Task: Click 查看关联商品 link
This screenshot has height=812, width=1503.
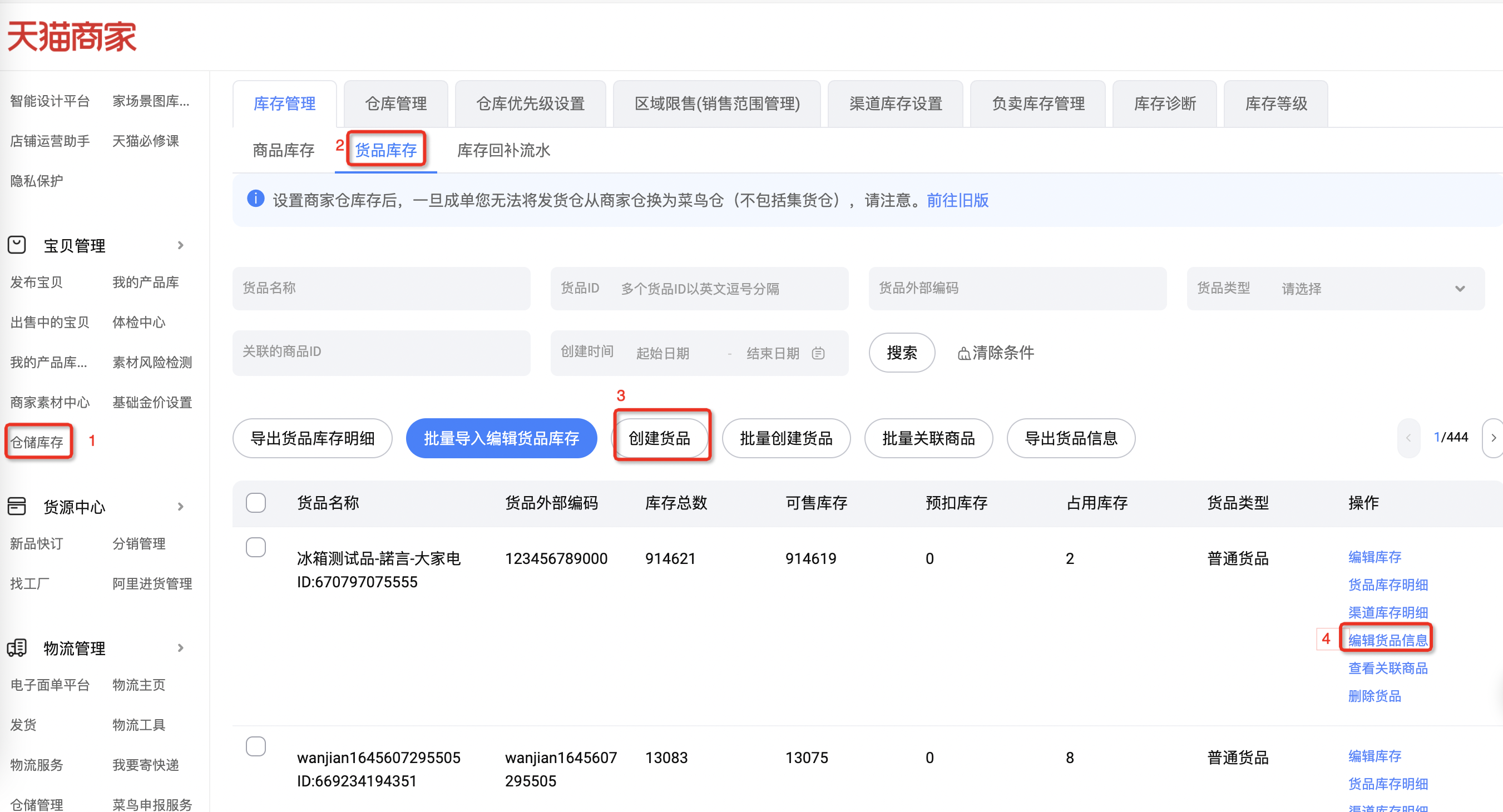Action: click(x=1388, y=668)
